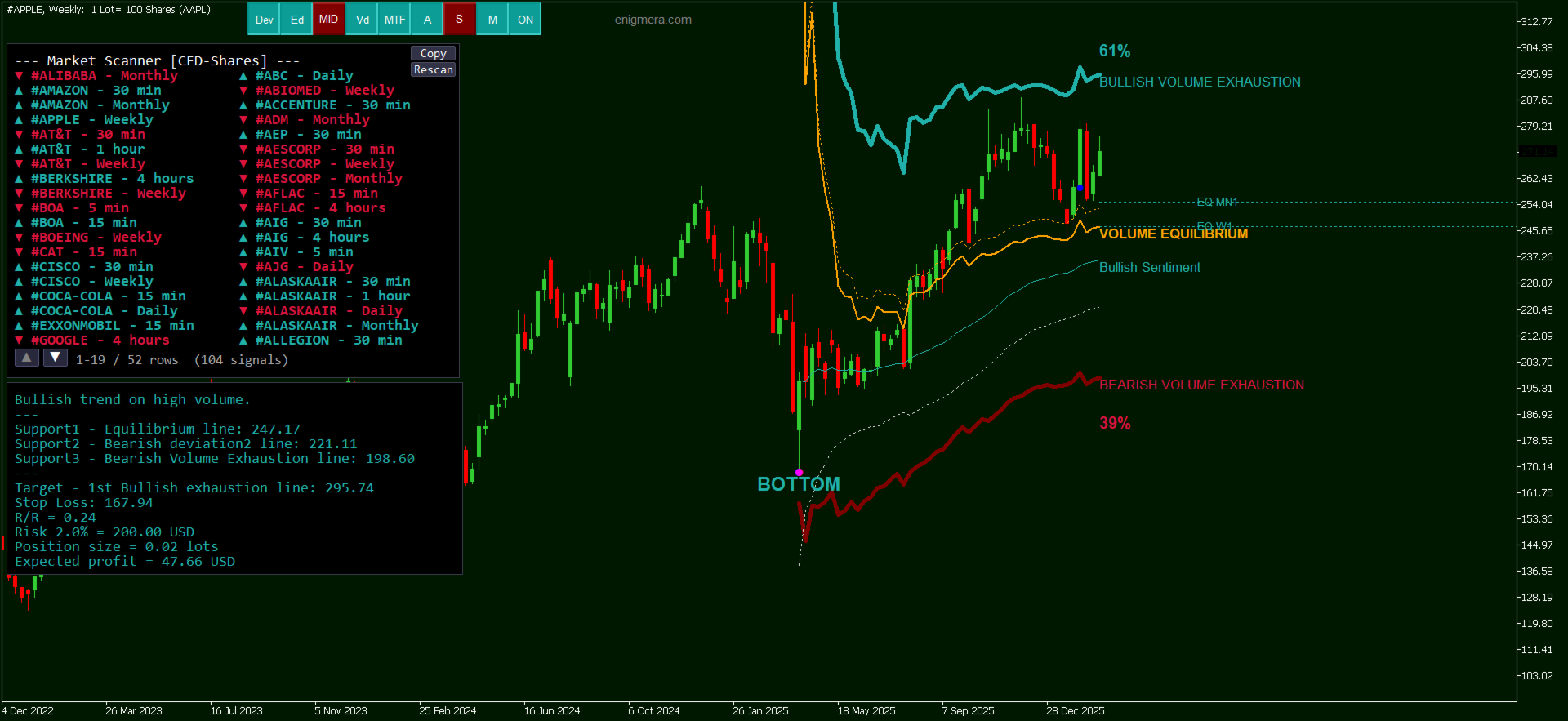The width and height of the screenshot is (1568, 721).
Task: Click the EQ MN1 level label
Action: pyautogui.click(x=1217, y=202)
